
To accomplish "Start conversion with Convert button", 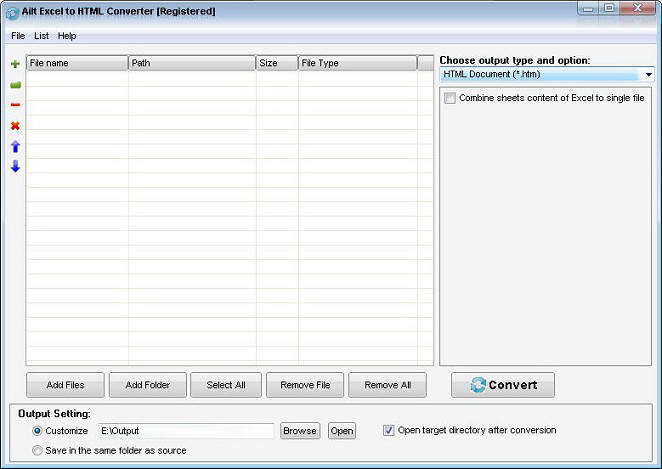I will [x=503, y=385].
